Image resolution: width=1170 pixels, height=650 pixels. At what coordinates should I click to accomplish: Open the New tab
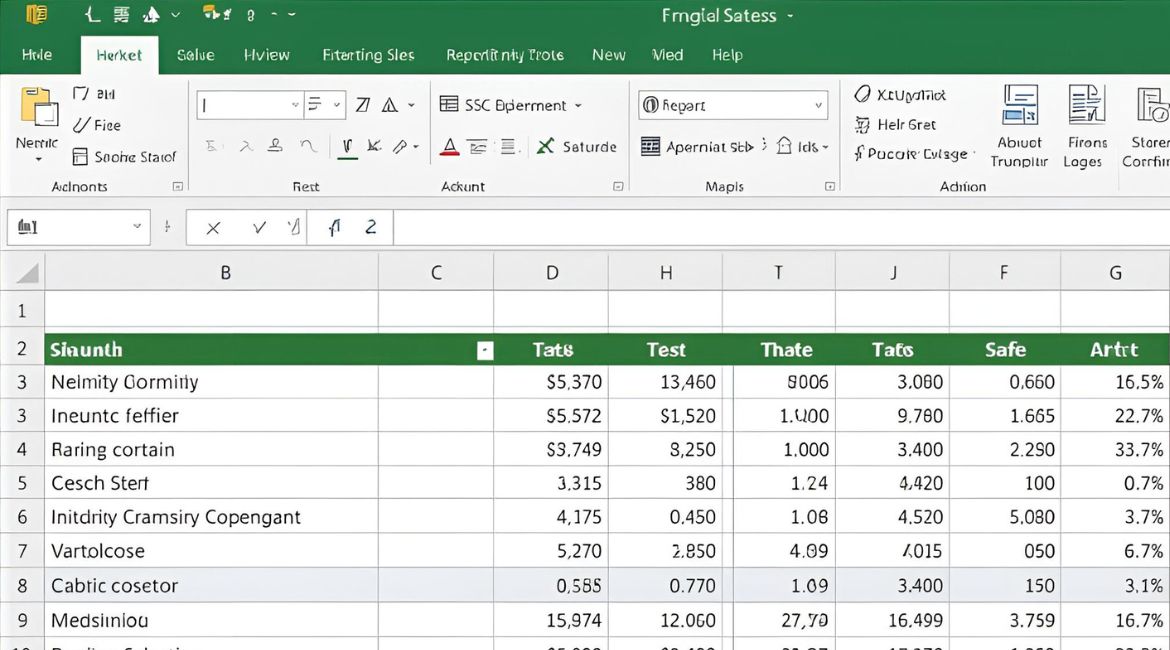pyautogui.click(x=608, y=54)
